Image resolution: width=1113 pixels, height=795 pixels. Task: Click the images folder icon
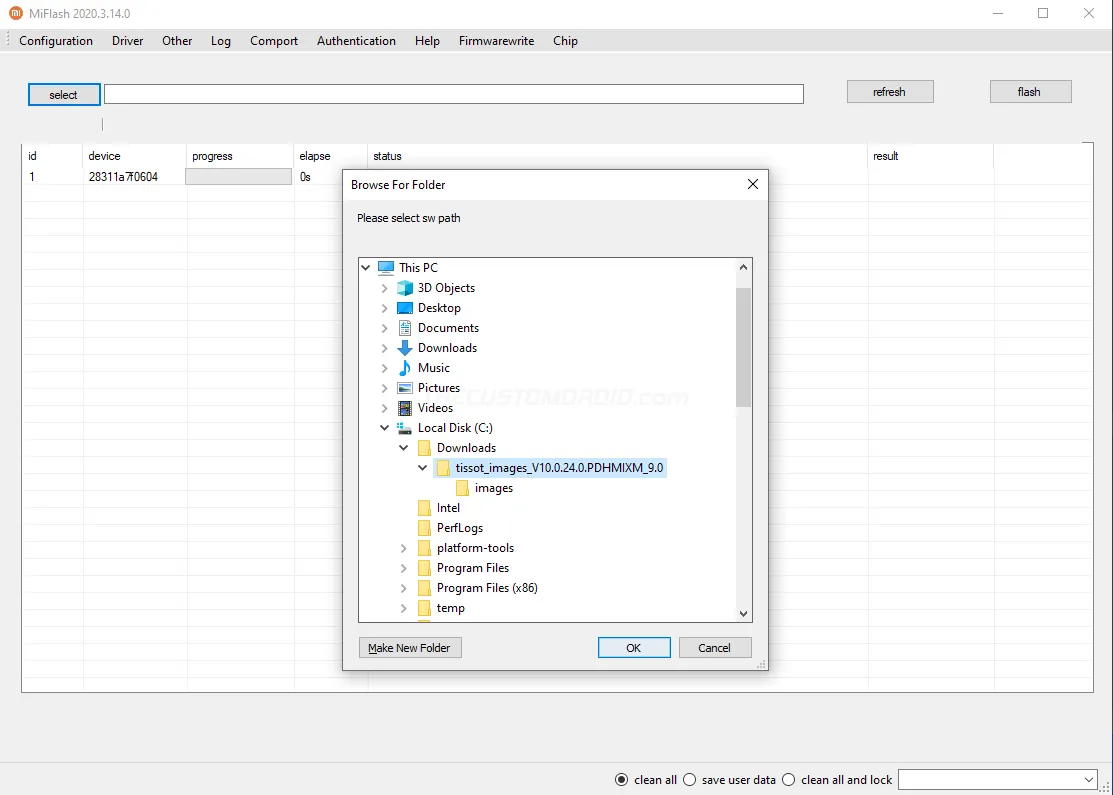461,487
